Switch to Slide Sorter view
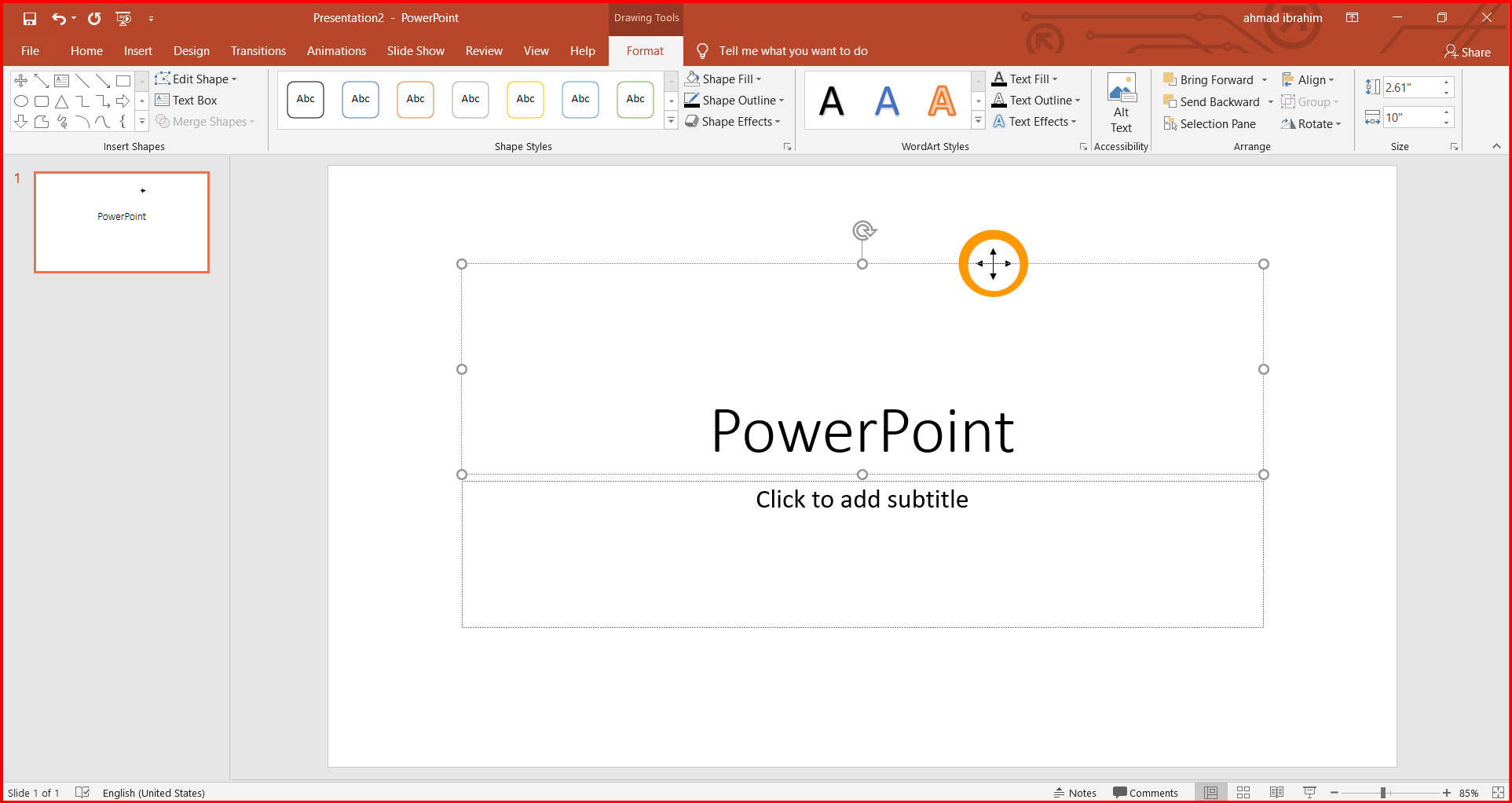Screen dimensions: 1512x803 pyautogui.click(x=1243, y=793)
